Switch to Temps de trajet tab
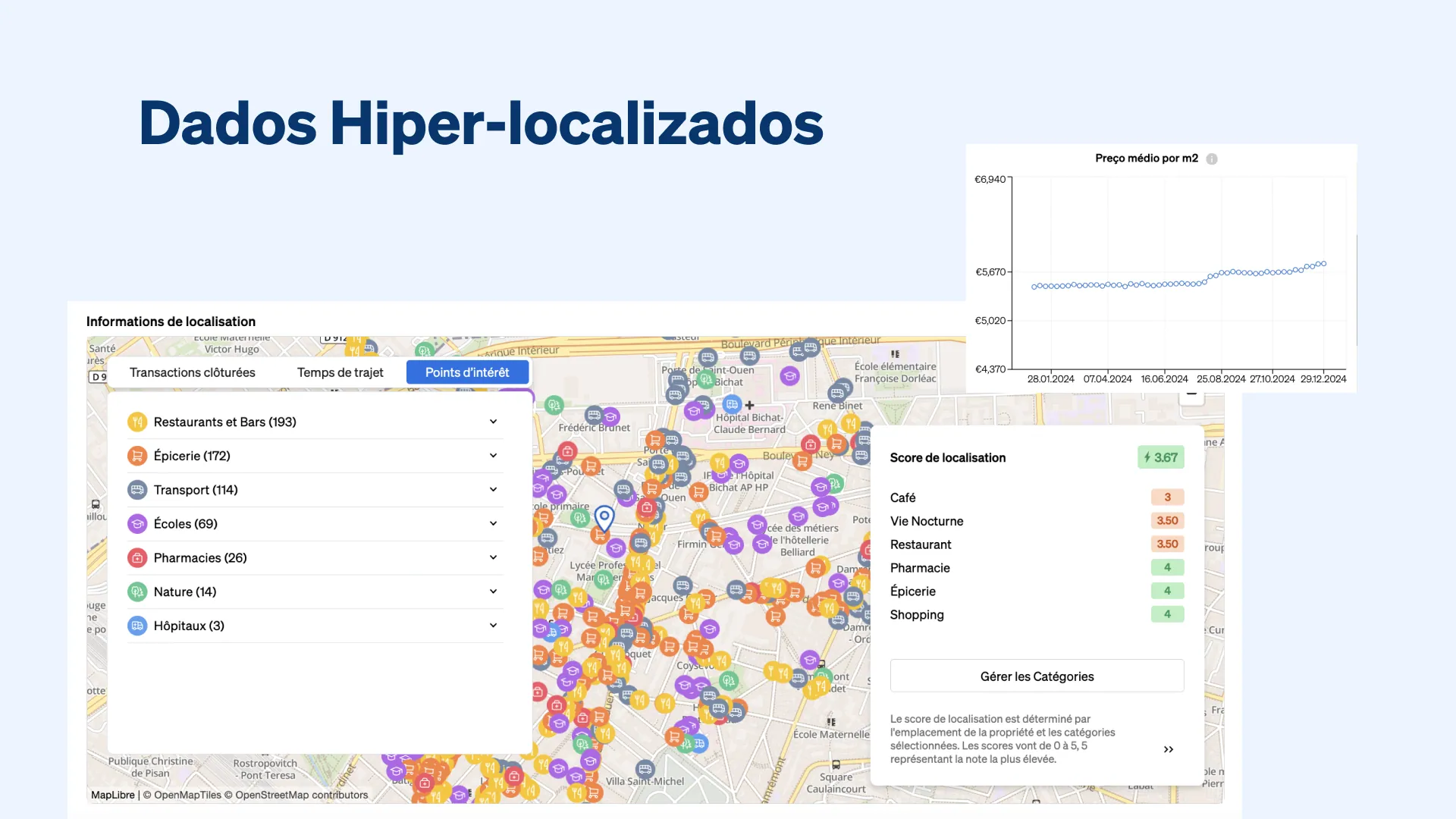The width and height of the screenshot is (1456, 819). point(340,372)
